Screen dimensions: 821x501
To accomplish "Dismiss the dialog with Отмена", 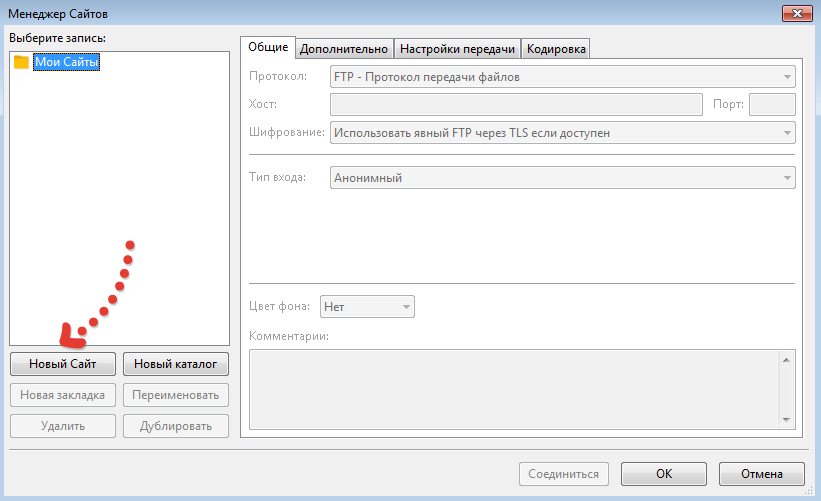I will [x=761, y=474].
